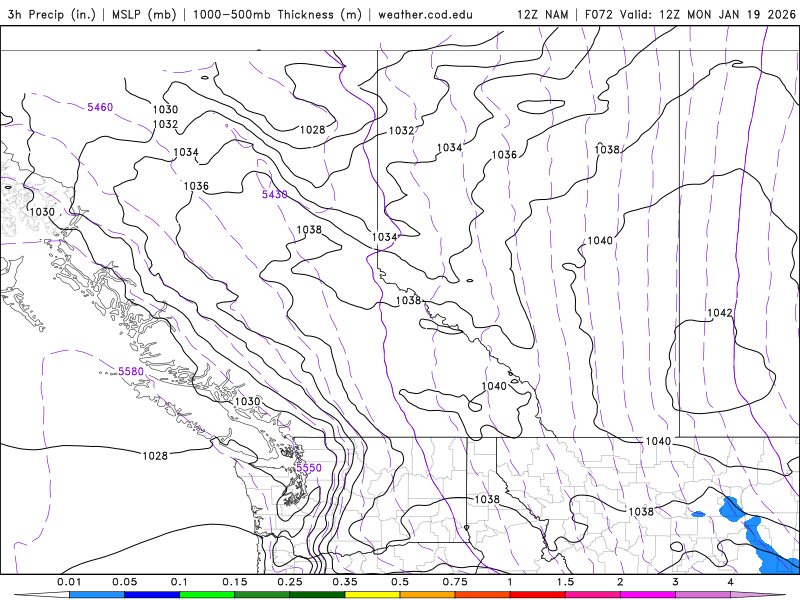Image resolution: width=800 pixels, height=600 pixels.
Task: Click the violet 3–4 legend swatch
Action: (703, 595)
